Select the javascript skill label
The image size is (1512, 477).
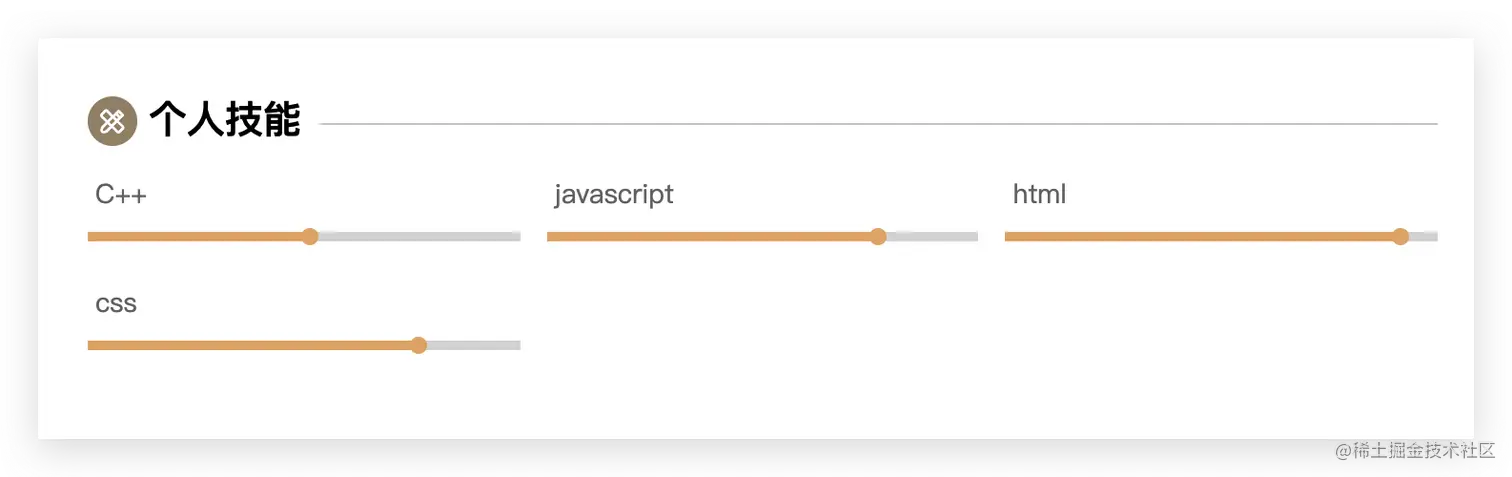click(x=614, y=195)
